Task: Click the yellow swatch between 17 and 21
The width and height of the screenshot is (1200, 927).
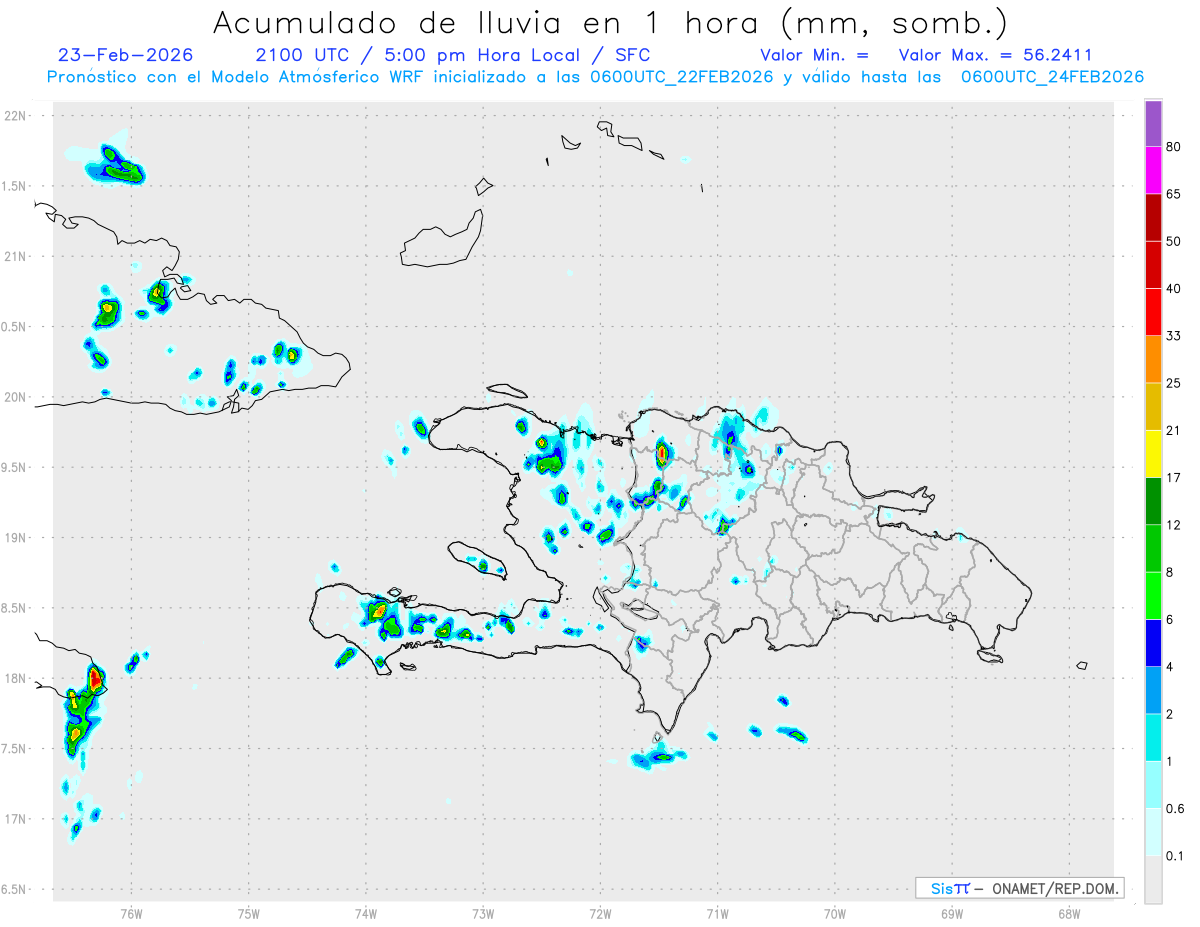Action: tap(1153, 454)
